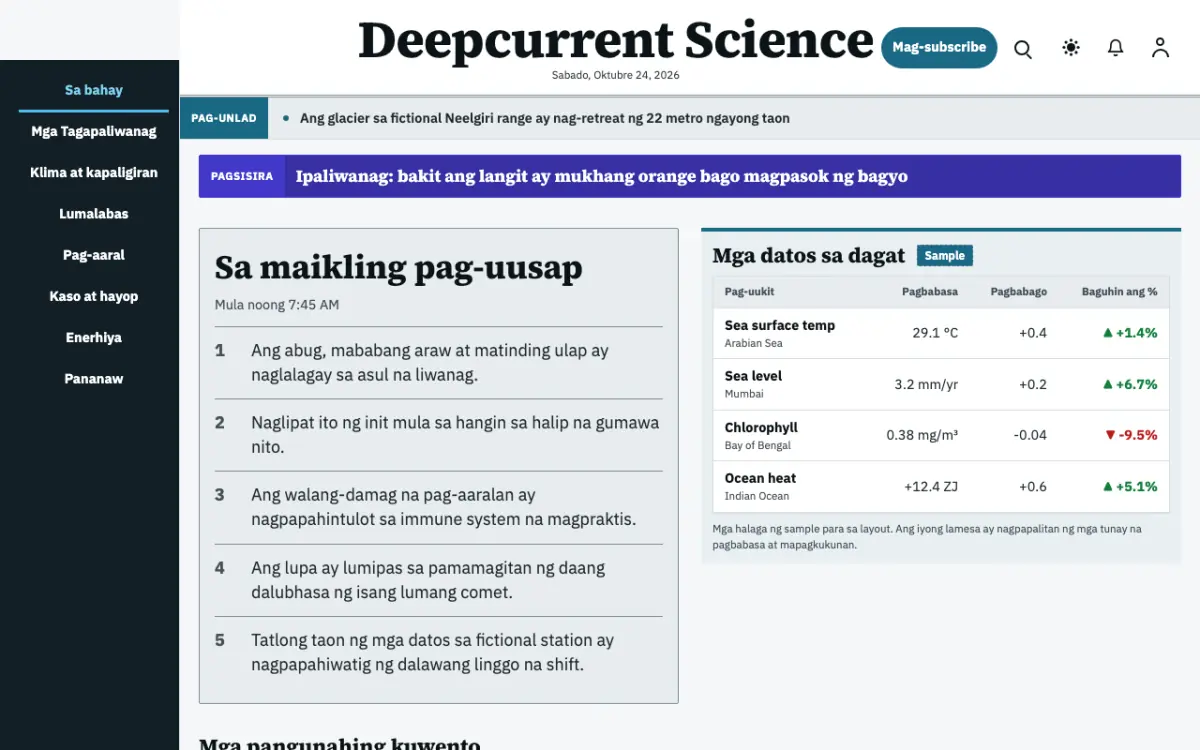
Task: Click the 0.38 mg/m³ reading value
Action: click(x=922, y=435)
